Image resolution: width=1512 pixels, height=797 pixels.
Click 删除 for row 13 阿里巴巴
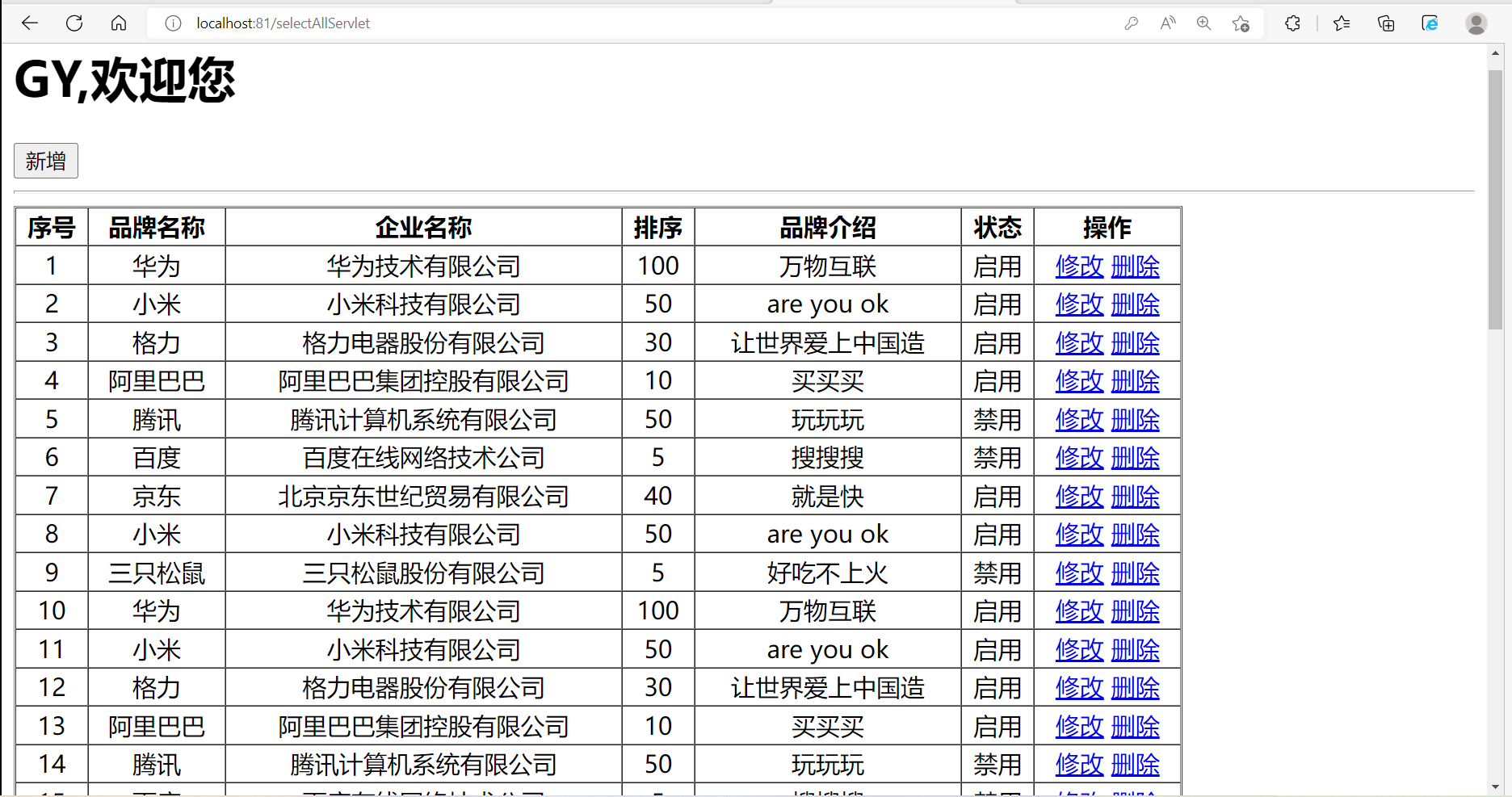1136,726
